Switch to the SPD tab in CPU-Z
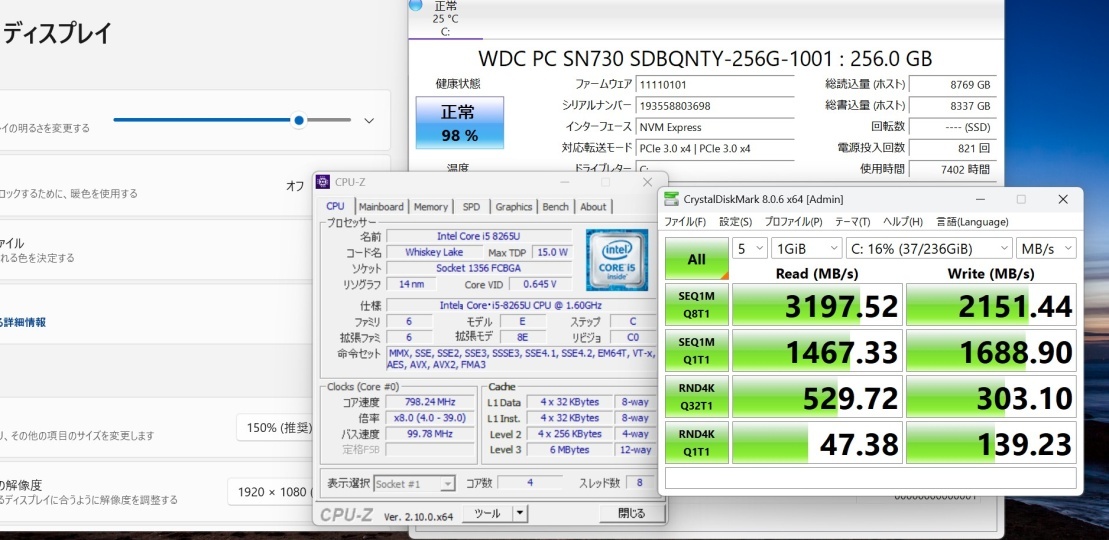 pos(471,207)
